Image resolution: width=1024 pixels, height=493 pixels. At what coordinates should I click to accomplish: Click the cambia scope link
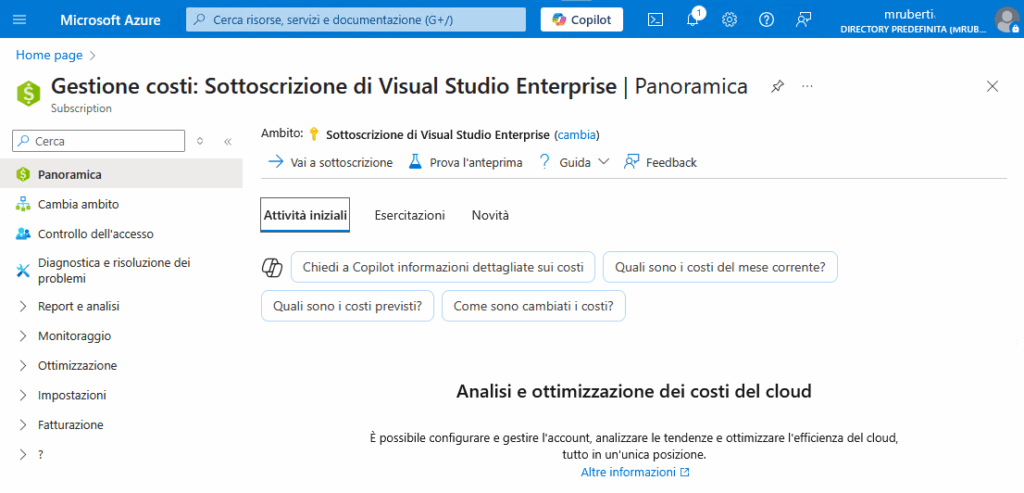577,135
